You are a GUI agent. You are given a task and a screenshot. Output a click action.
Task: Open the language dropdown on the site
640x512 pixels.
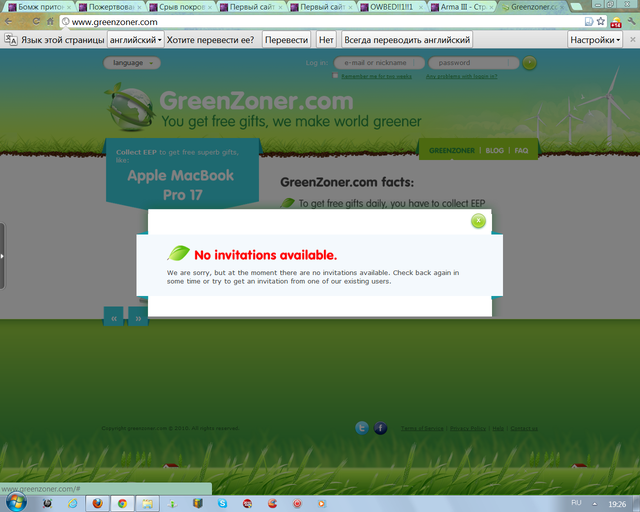click(x=132, y=63)
